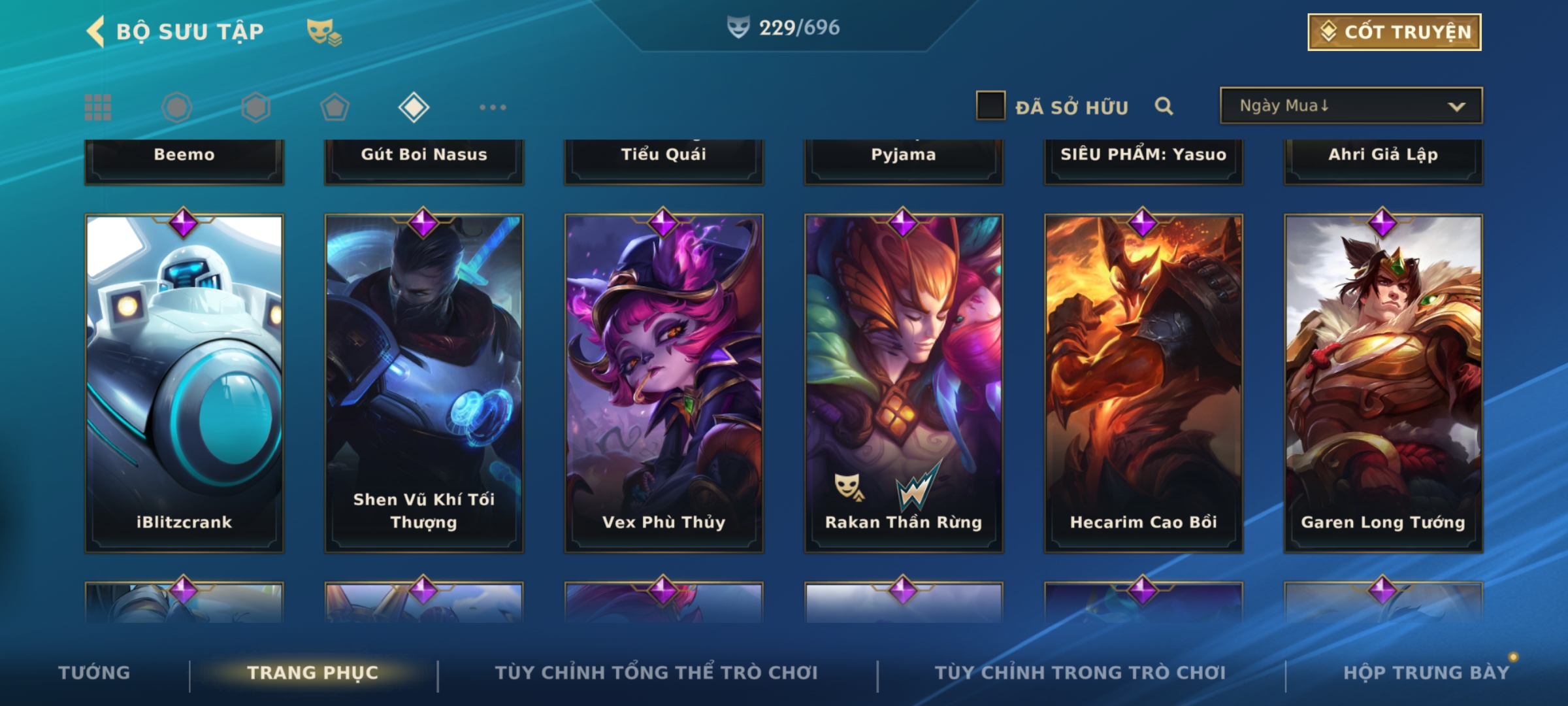Open the mask and coins icon
1568x706 pixels.
click(324, 32)
